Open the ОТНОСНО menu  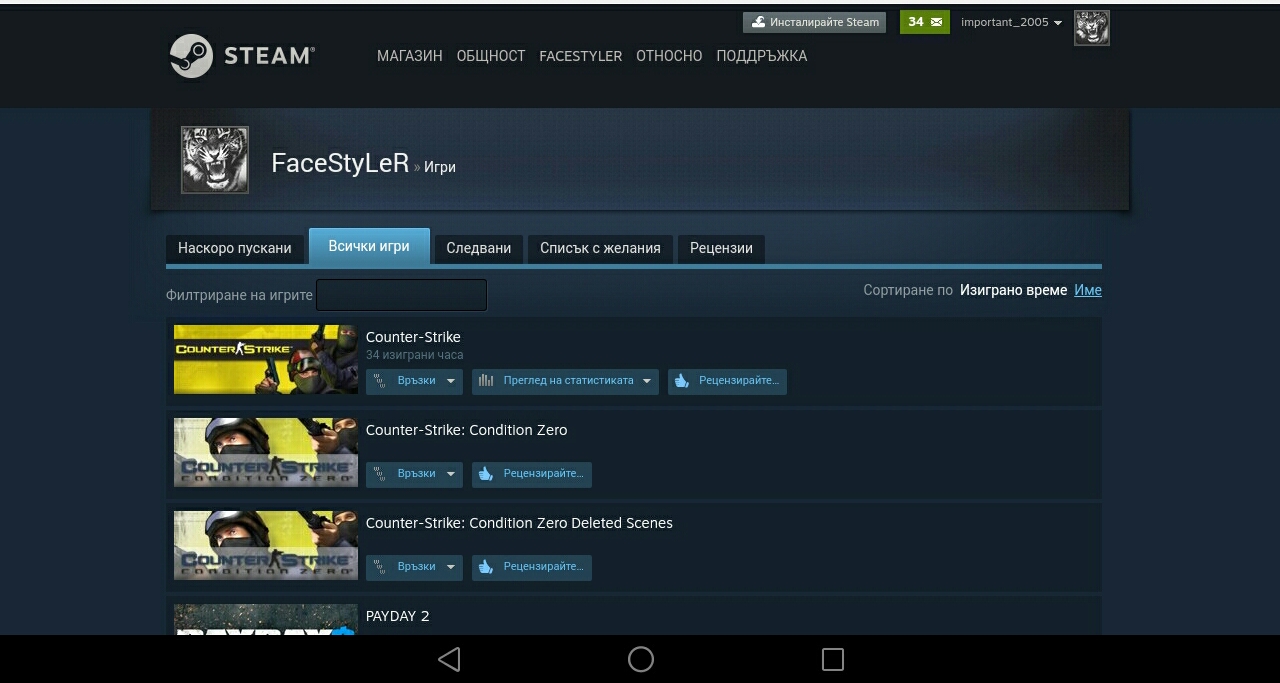point(669,56)
